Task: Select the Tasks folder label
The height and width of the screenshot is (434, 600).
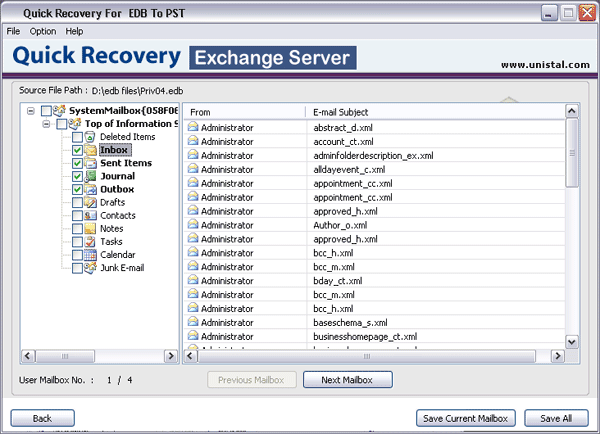Action: click(x=111, y=241)
